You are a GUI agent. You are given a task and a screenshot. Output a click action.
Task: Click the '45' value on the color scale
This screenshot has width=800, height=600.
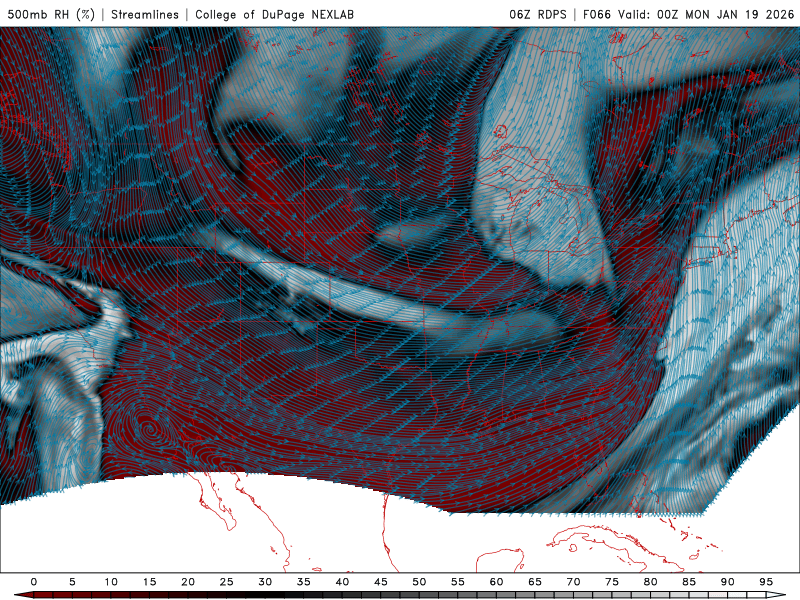[381, 582]
